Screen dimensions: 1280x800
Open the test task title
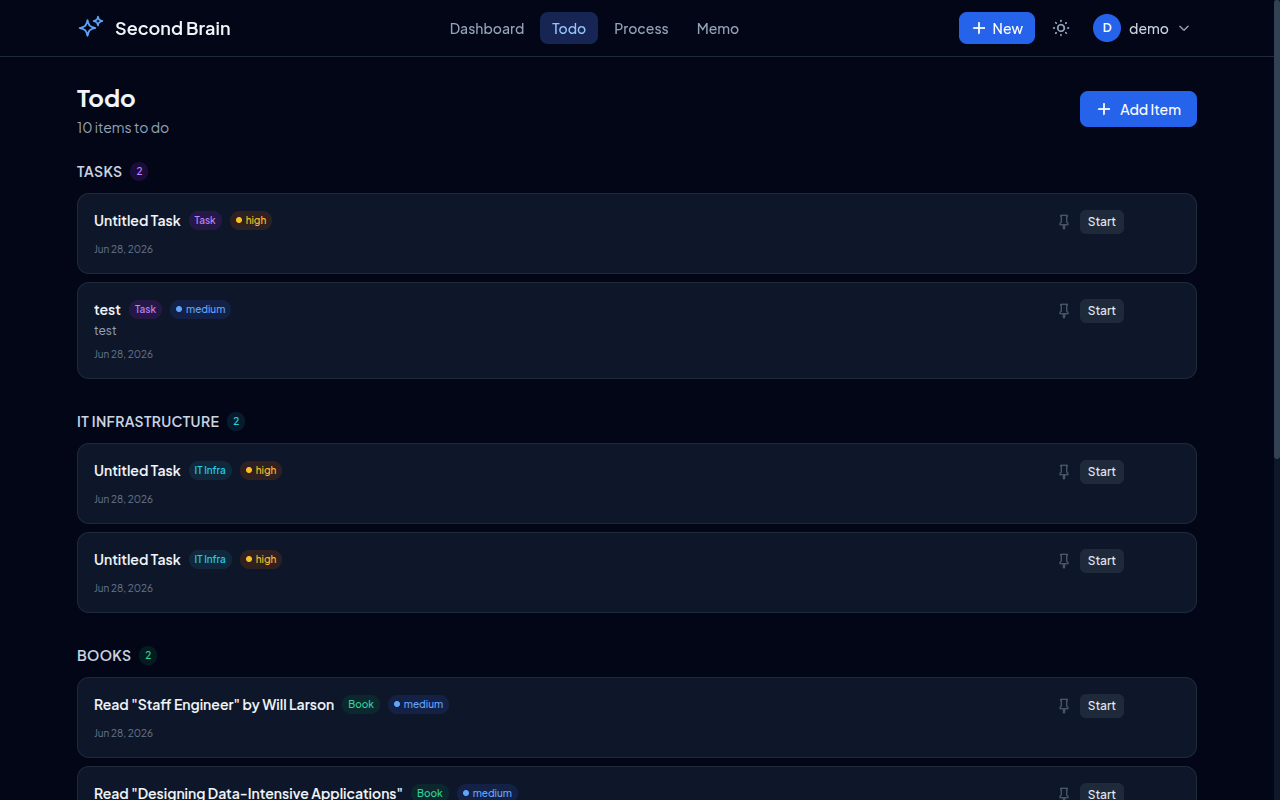tap(107, 310)
